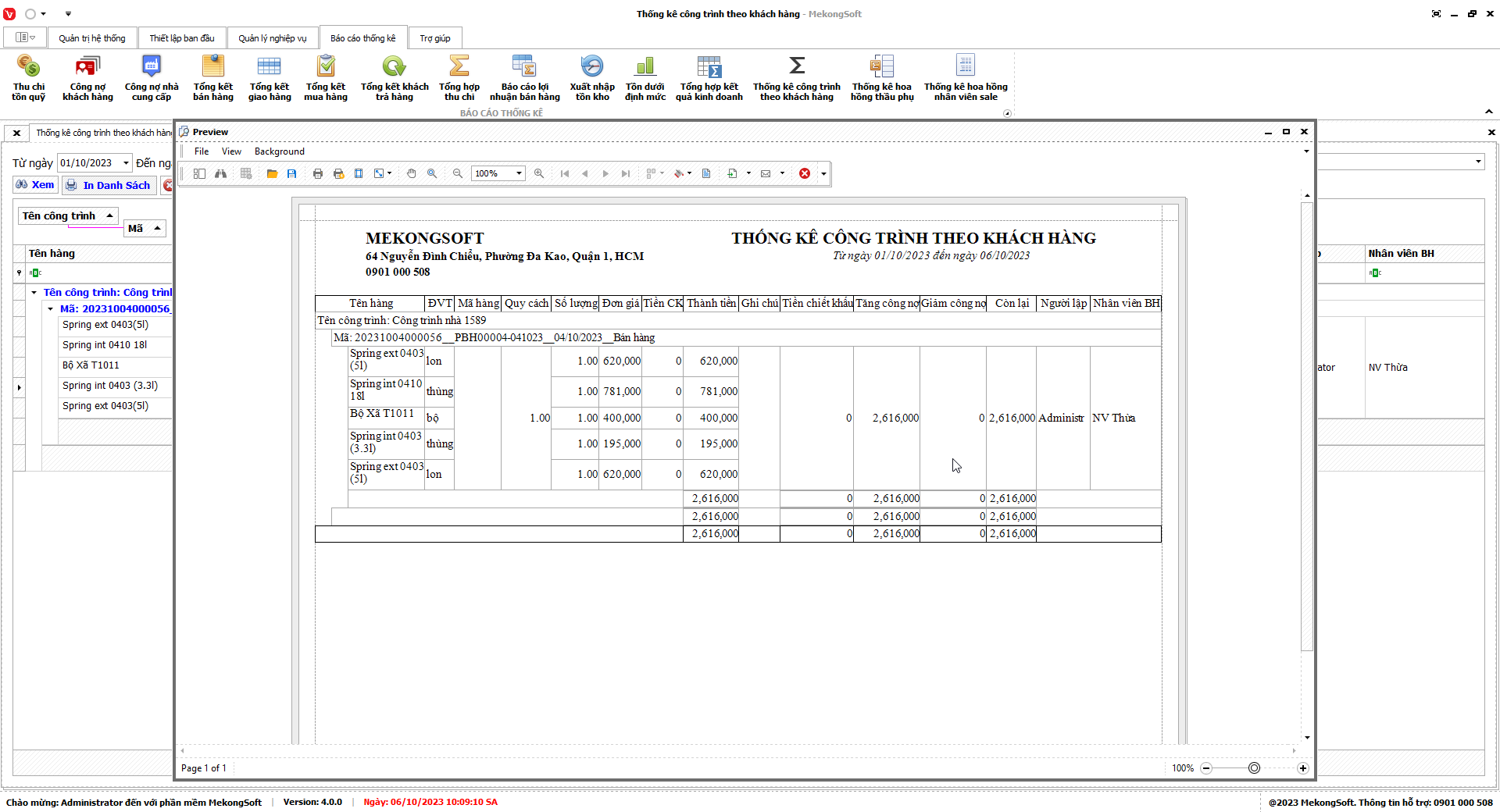The image size is (1500, 812).
Task: Click the Find binoculars icon in Preview toolbar
Action: pyautogui.click(x=221, y=173)
